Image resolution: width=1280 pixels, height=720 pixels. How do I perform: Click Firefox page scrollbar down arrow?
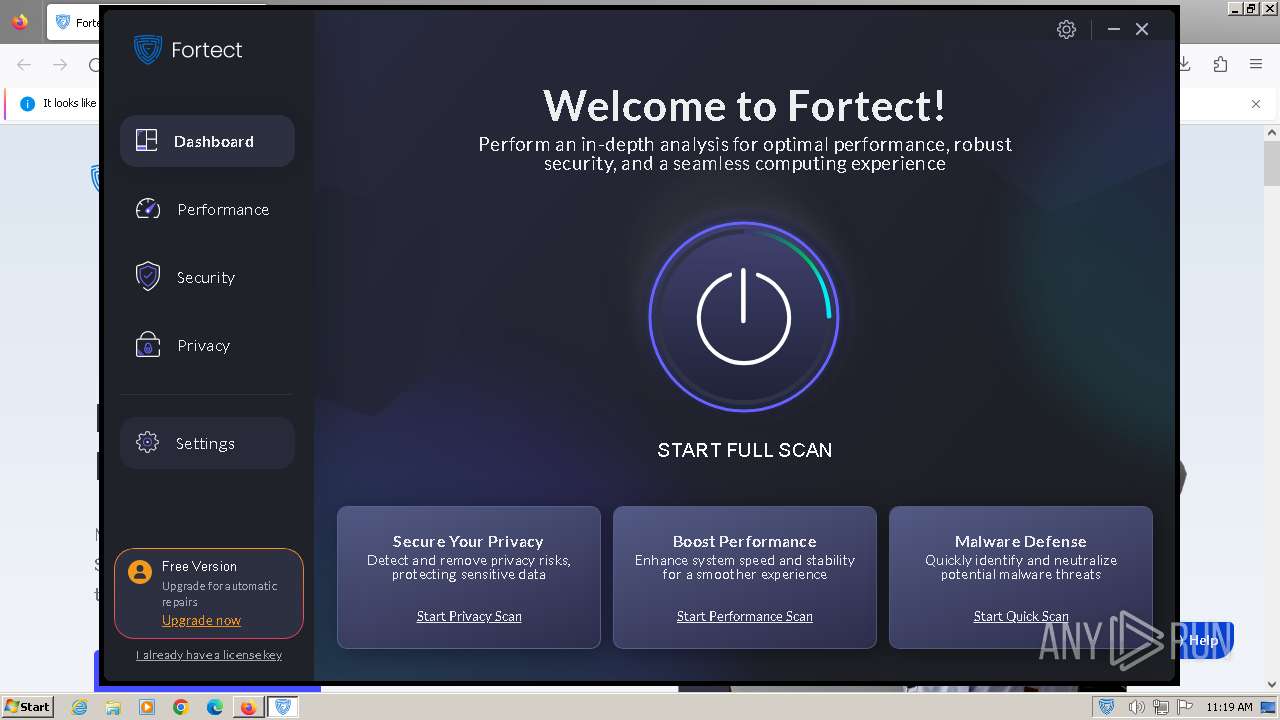tap(1272, 685)
